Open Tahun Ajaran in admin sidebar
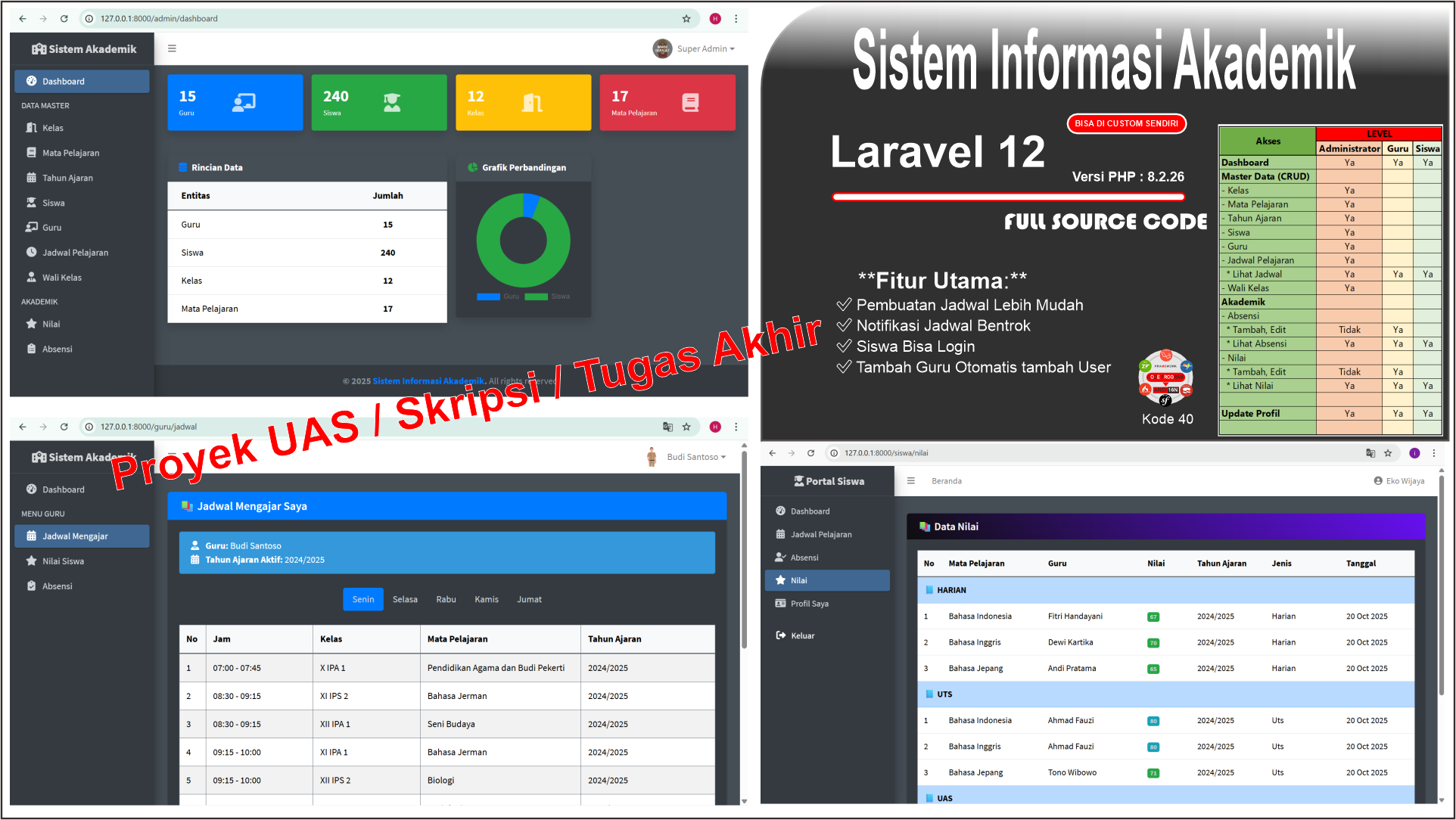This screenshot has height=820, width=1456. [x=82, y=178]
